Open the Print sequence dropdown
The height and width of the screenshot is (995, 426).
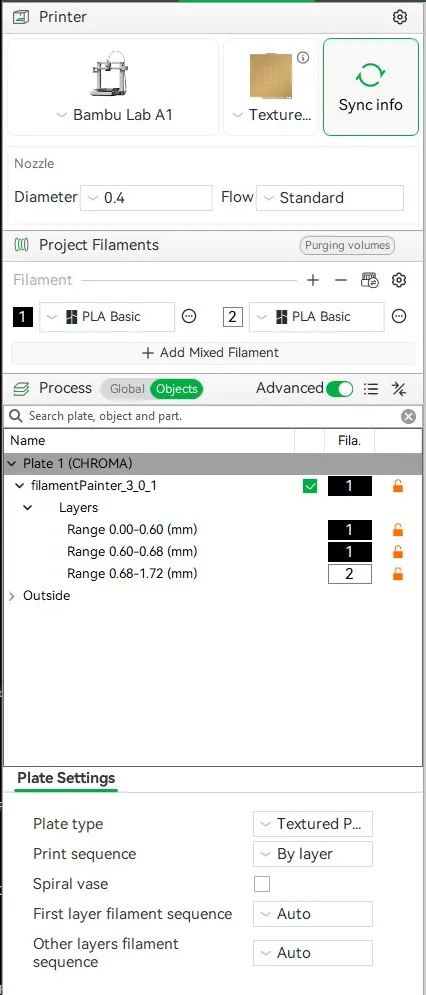coord(313,854)
